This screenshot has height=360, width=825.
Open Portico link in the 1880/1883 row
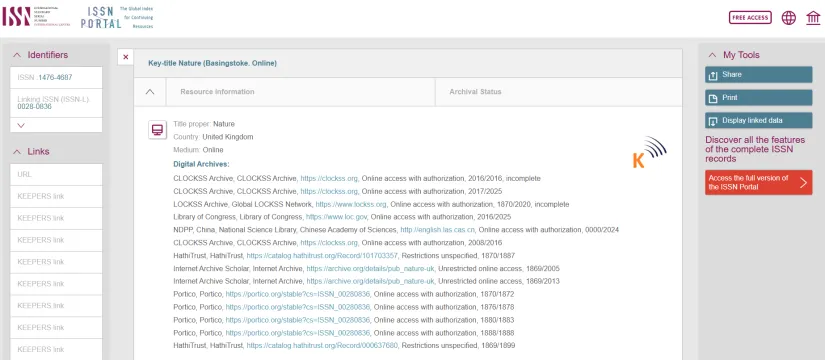click(x=298, y=320)
